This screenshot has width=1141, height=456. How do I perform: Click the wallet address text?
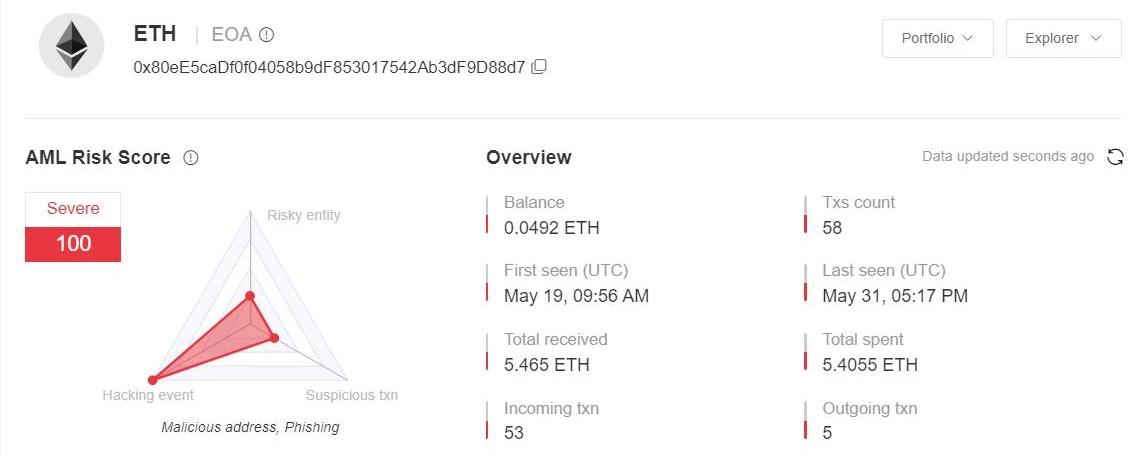tap(329, 67)
